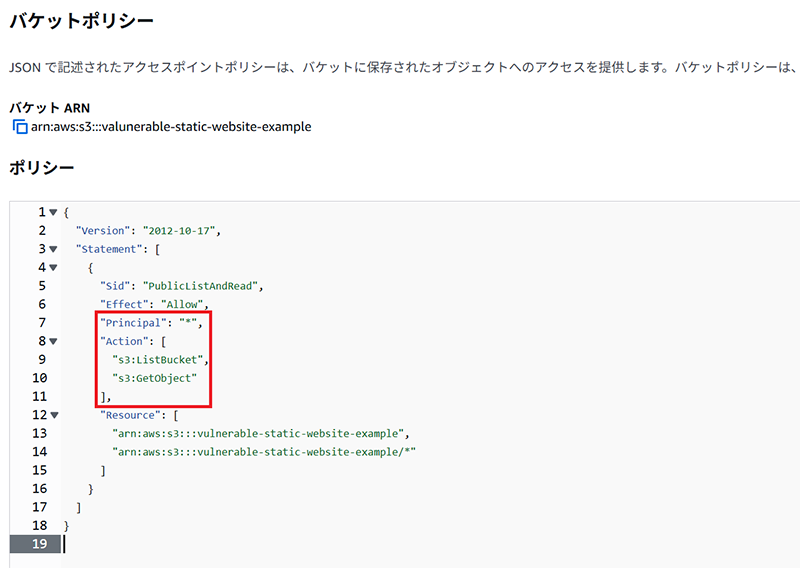Screen dimensions: 800x568
Task: Click the "PublicListAndRead" Sid value
Action: [x=202, y=286]
